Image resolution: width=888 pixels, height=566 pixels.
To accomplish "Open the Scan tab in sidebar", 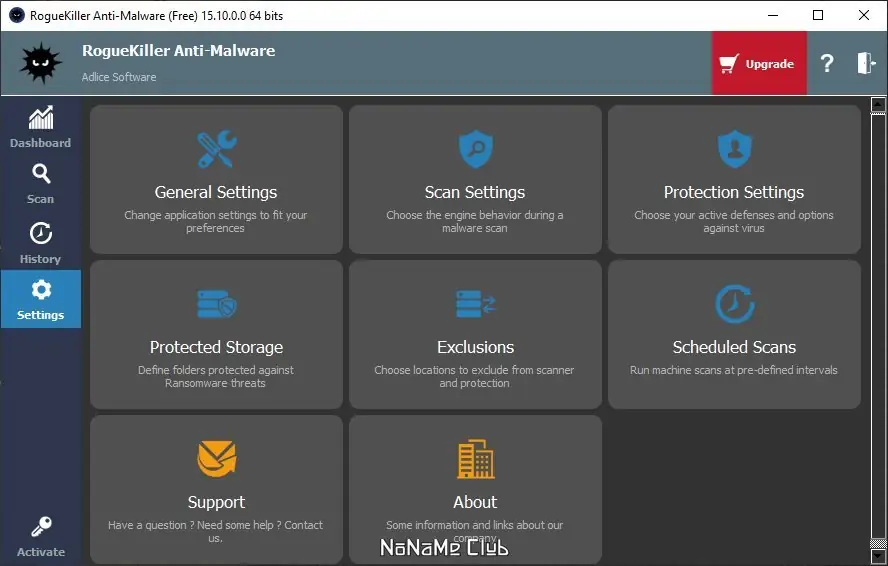I will pos(40,184).
